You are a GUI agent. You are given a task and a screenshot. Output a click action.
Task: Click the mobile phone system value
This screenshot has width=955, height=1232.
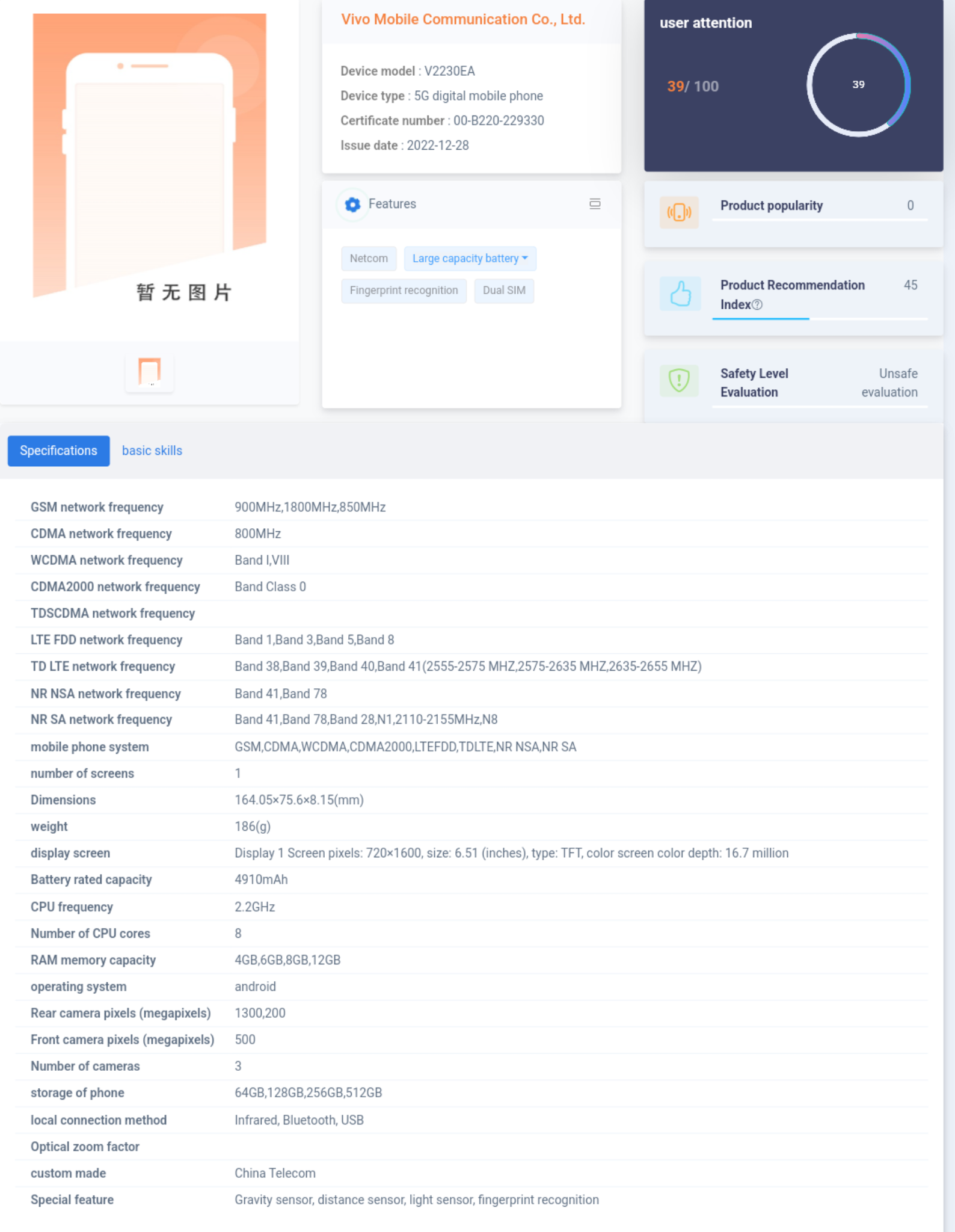(x=405, y=747)
